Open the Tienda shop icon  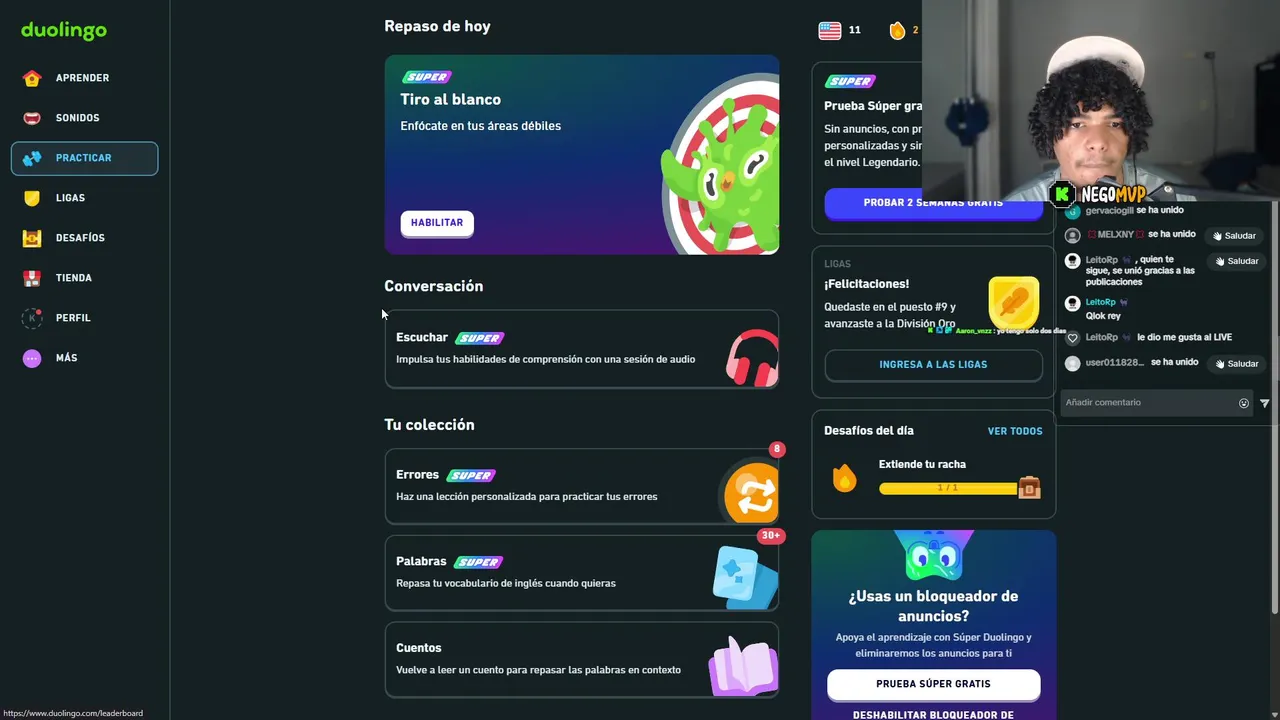(32, 278)
